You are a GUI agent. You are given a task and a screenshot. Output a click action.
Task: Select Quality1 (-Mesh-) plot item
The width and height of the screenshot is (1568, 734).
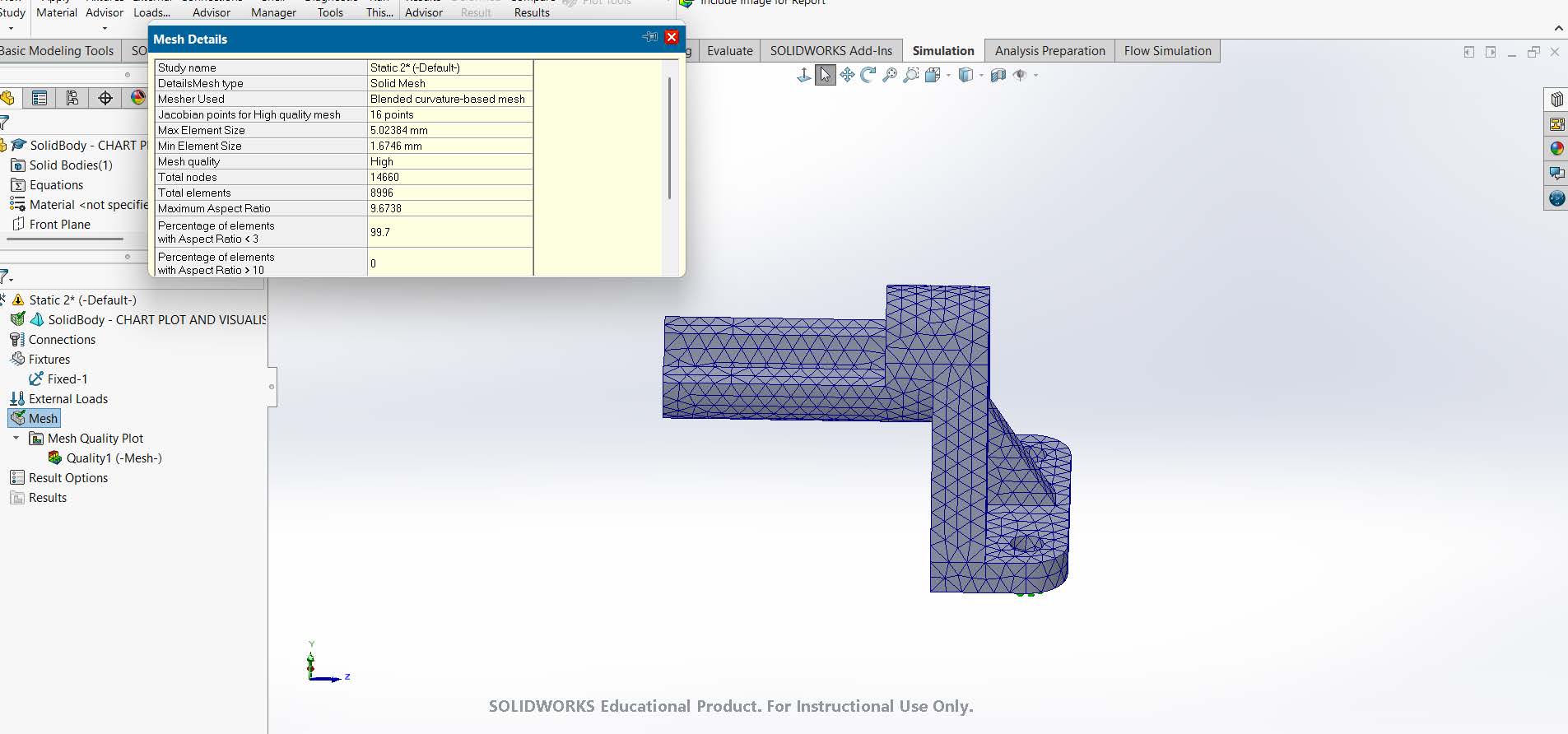pyautogui.click(x=114, y=458)
